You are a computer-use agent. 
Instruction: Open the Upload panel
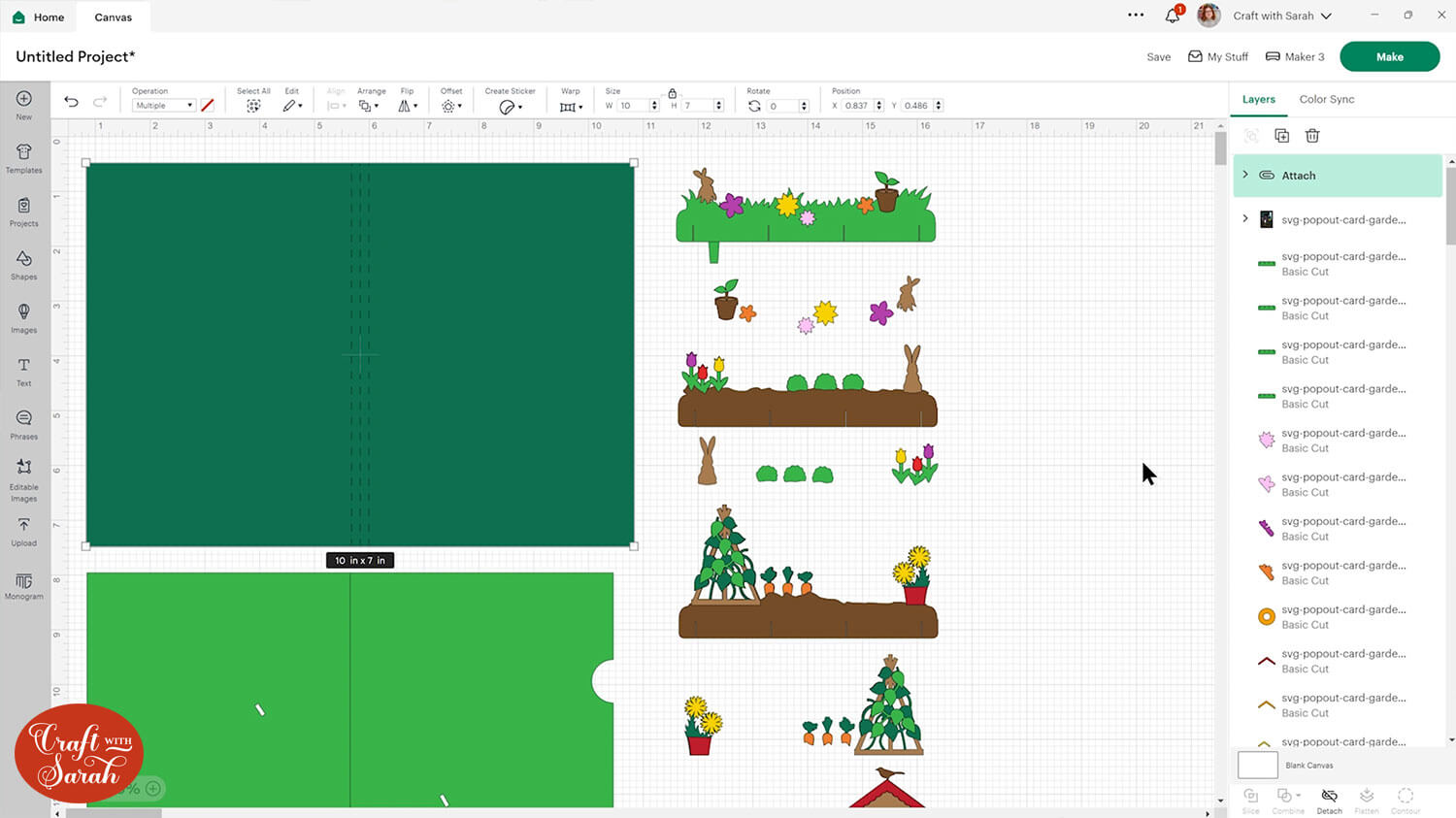(x=24, y=531)
